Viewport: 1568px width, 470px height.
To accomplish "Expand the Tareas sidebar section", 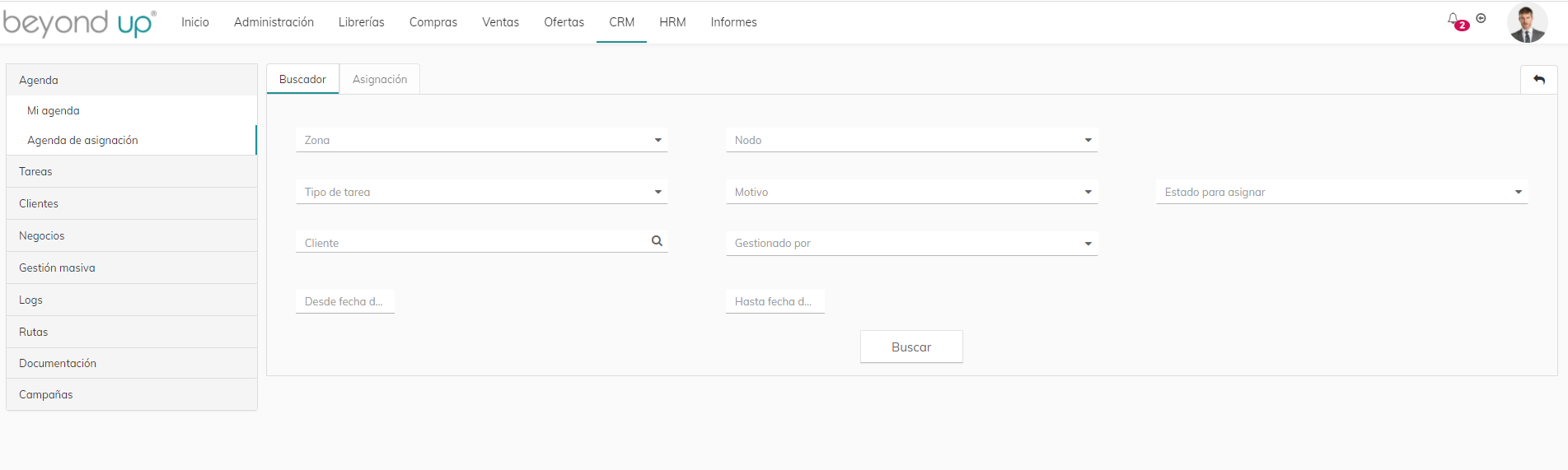I will 132,171.
